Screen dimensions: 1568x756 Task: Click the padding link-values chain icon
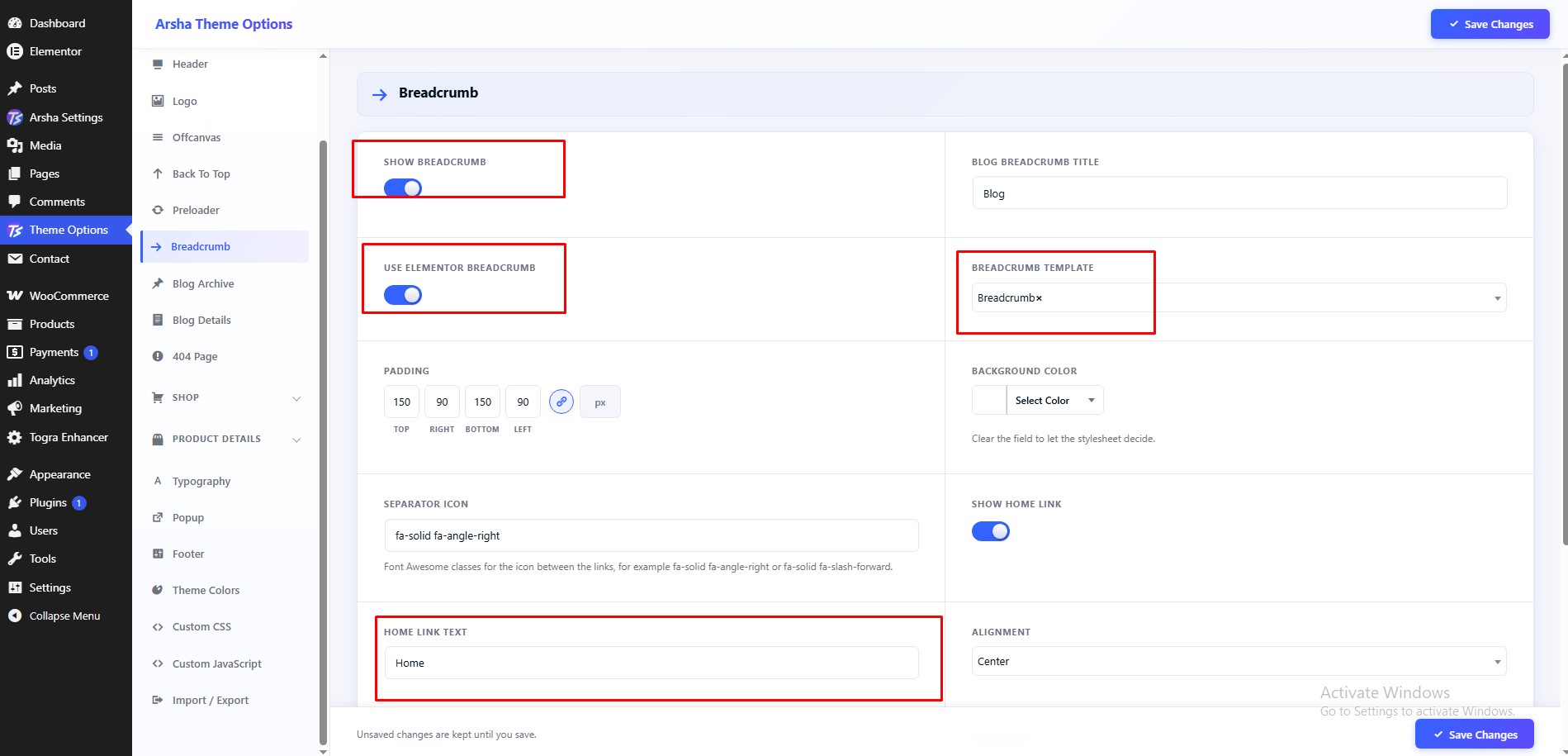tap(561, 402)
